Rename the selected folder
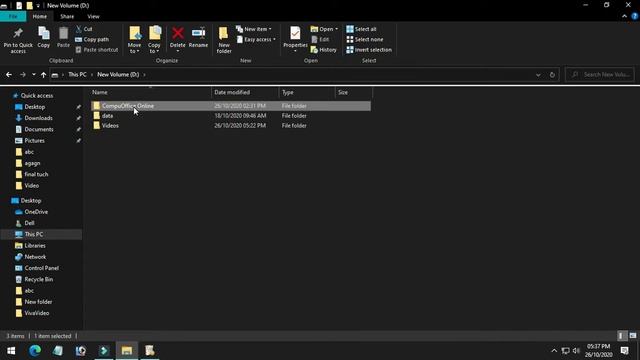 coord(198,38)
